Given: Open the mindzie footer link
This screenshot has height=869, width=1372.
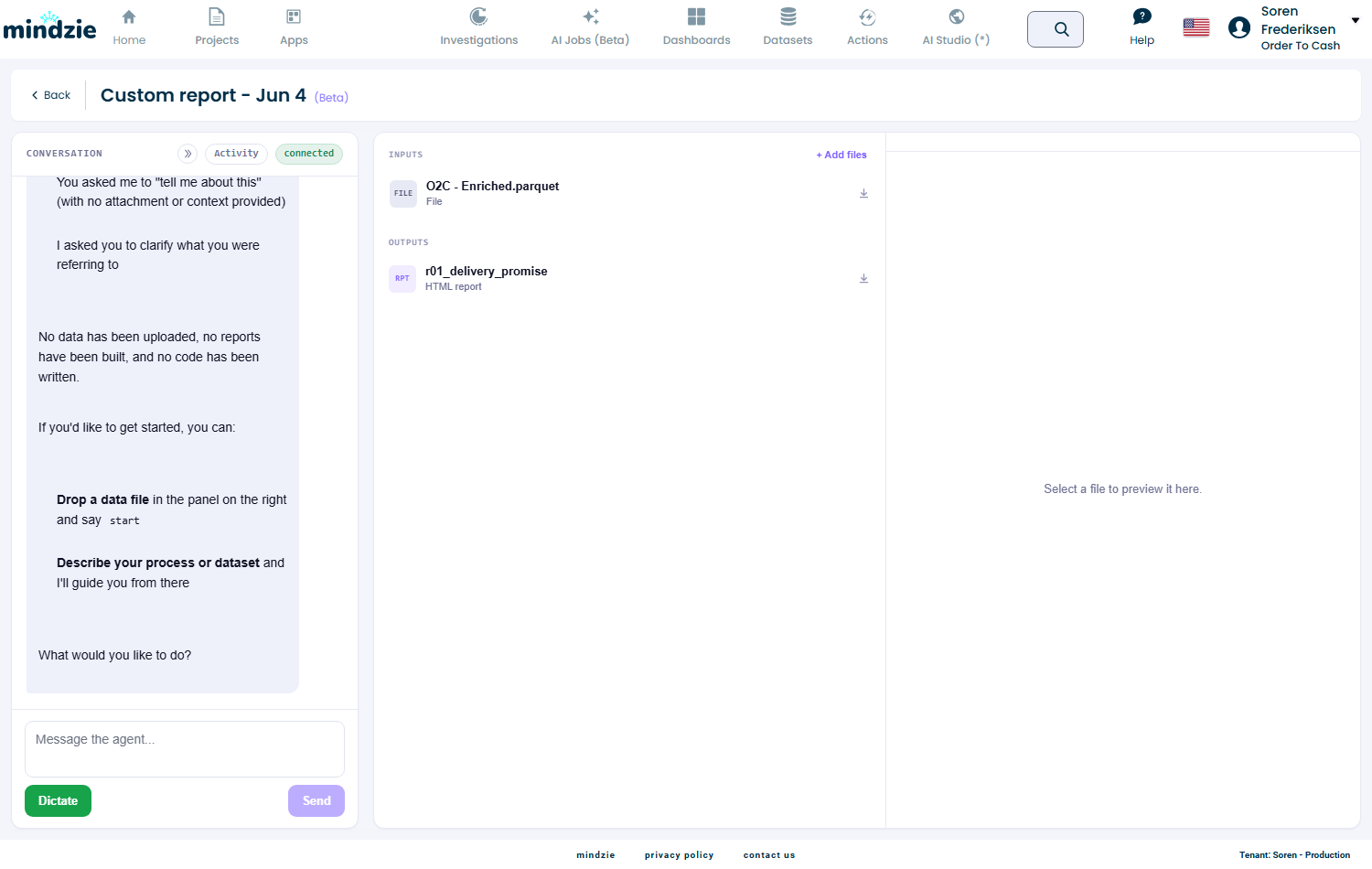Looking at the screenshot, I should [x=595, y=855].
